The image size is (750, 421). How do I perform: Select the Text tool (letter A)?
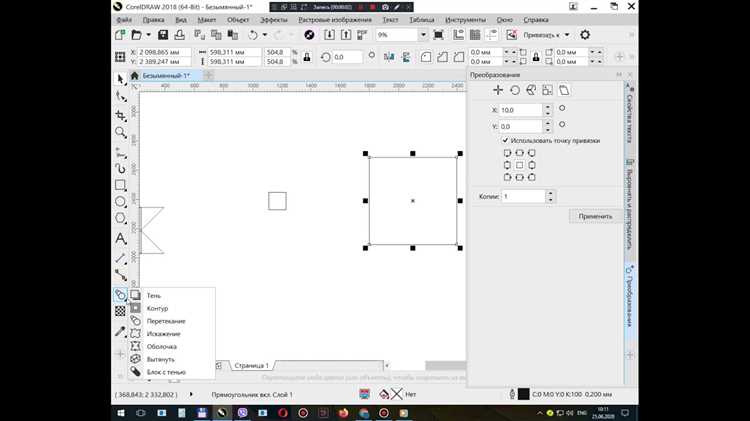click(x=121, y=238)
